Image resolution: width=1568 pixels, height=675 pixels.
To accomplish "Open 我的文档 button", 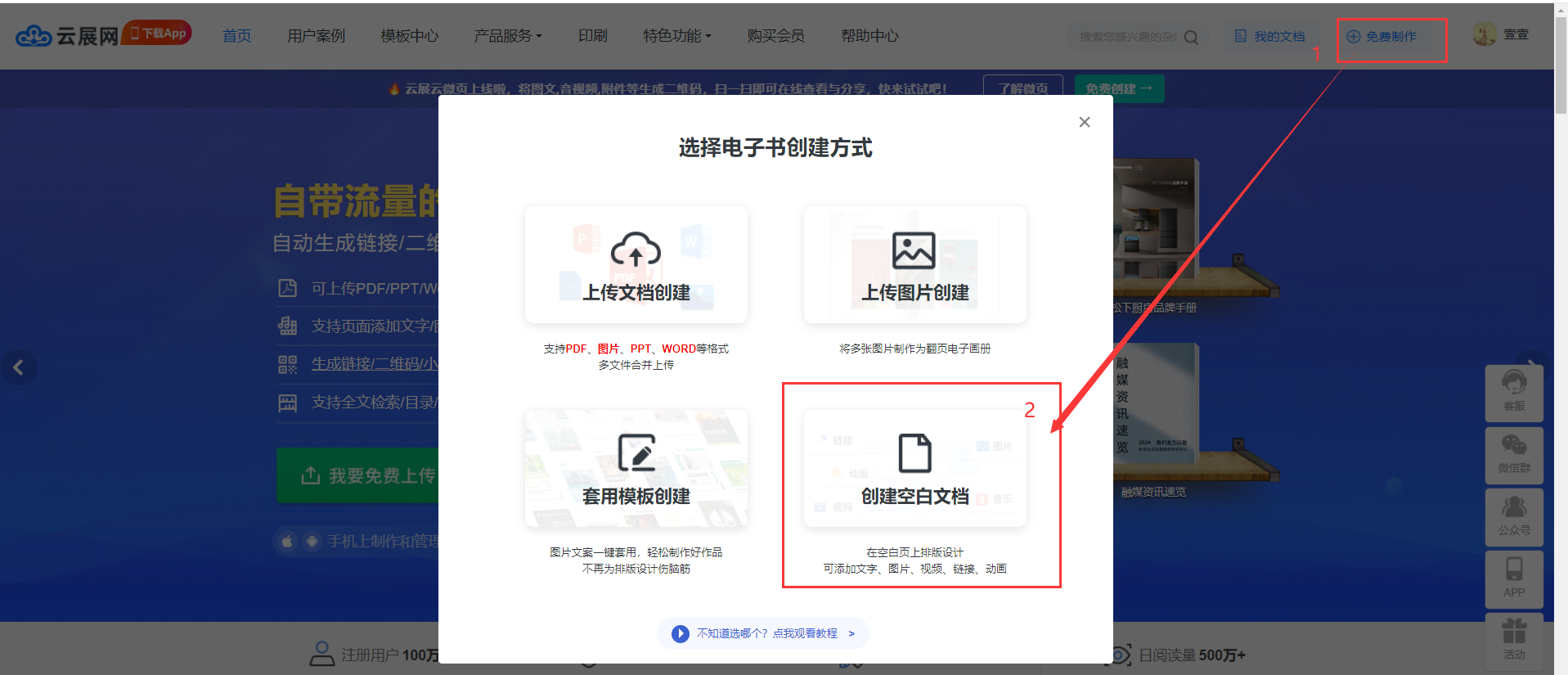I will [1270, 37].
